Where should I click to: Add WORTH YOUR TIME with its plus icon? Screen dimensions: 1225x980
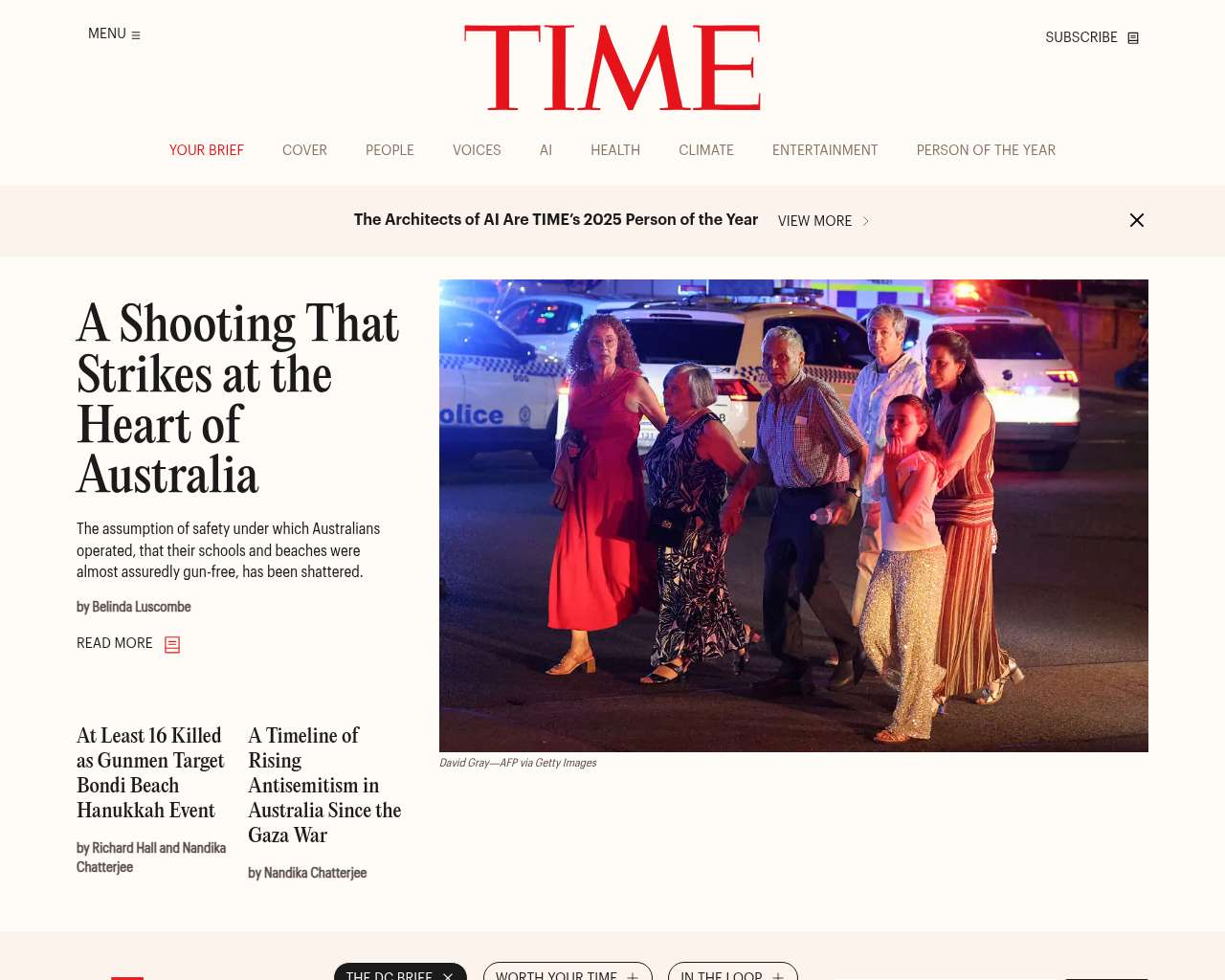(633, 976)
